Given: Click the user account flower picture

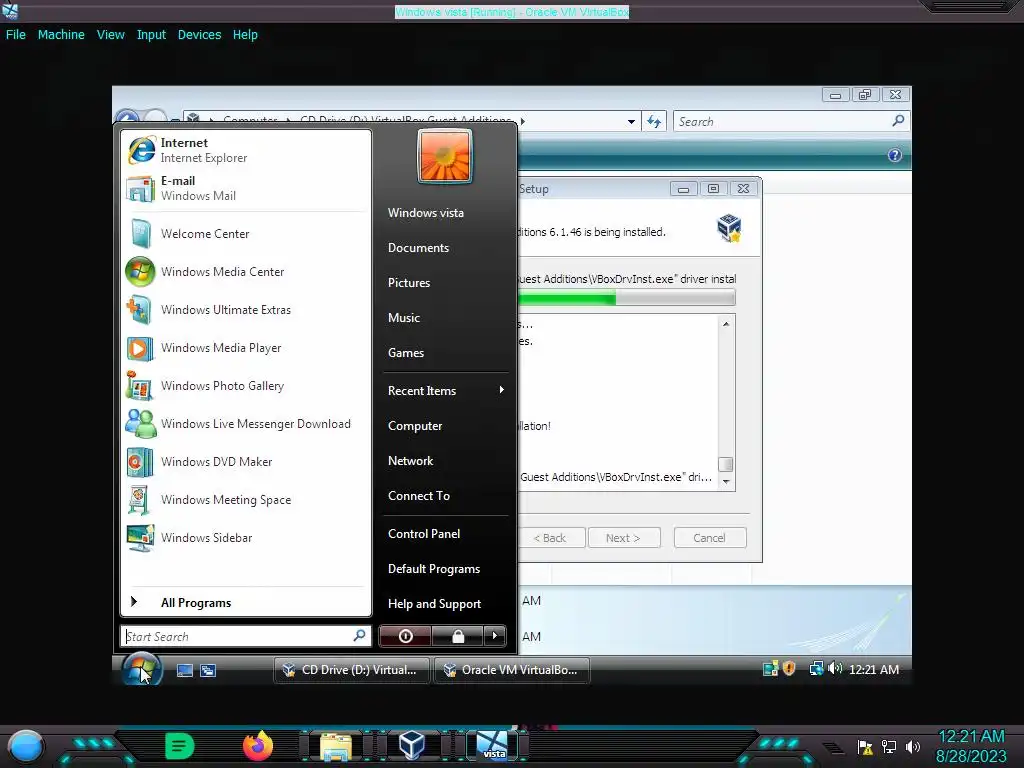Looking at the screenshot, I should pos(445,156).
